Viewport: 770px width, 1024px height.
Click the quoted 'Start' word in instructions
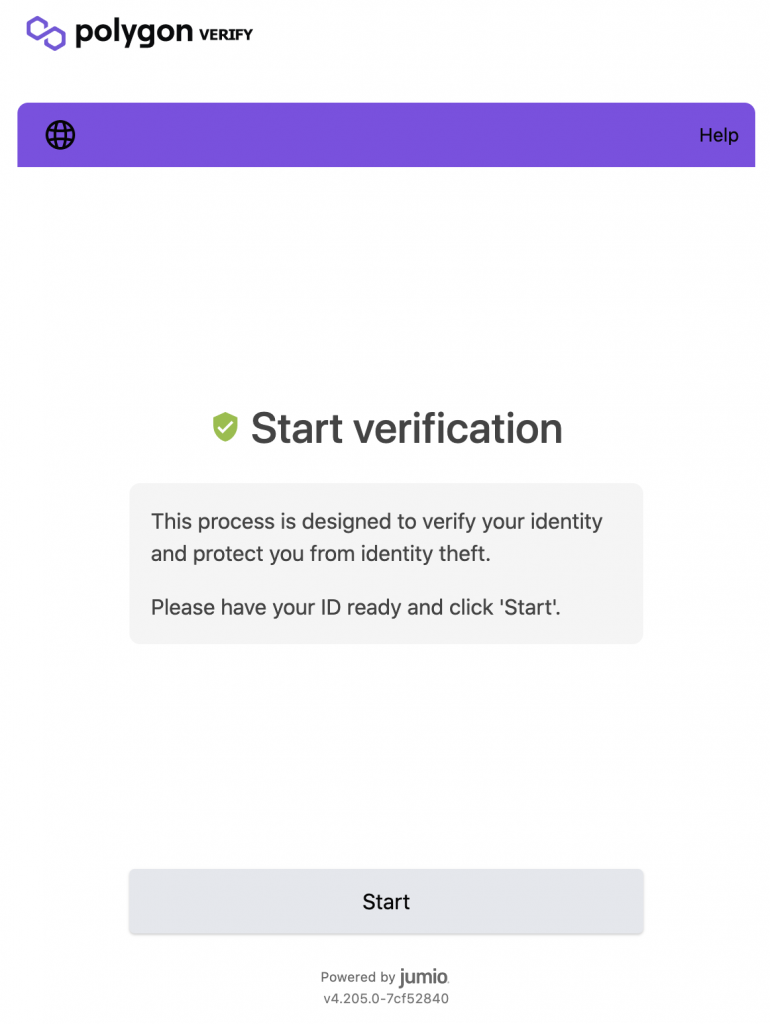tap(528, 607)
